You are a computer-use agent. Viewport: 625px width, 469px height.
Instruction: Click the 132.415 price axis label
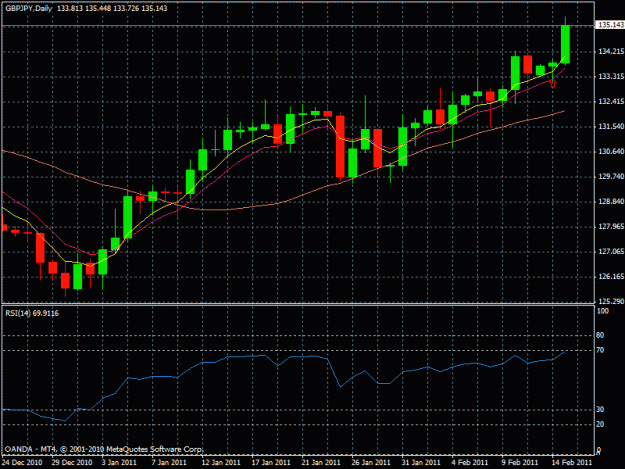pyautogui.click(x=611, y=102)
